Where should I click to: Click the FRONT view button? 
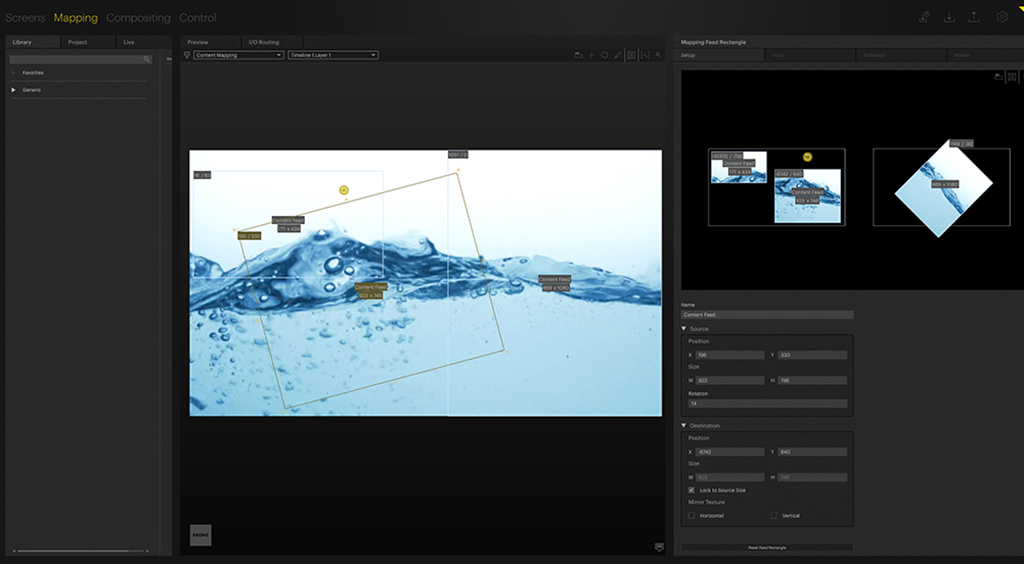coord(200,535)
